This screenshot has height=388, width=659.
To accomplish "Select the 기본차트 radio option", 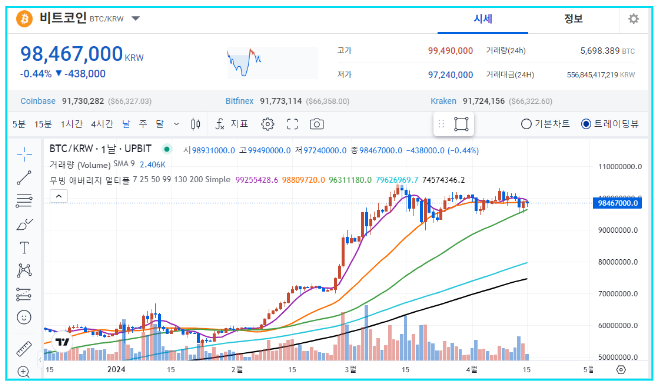I will [545, 124].
